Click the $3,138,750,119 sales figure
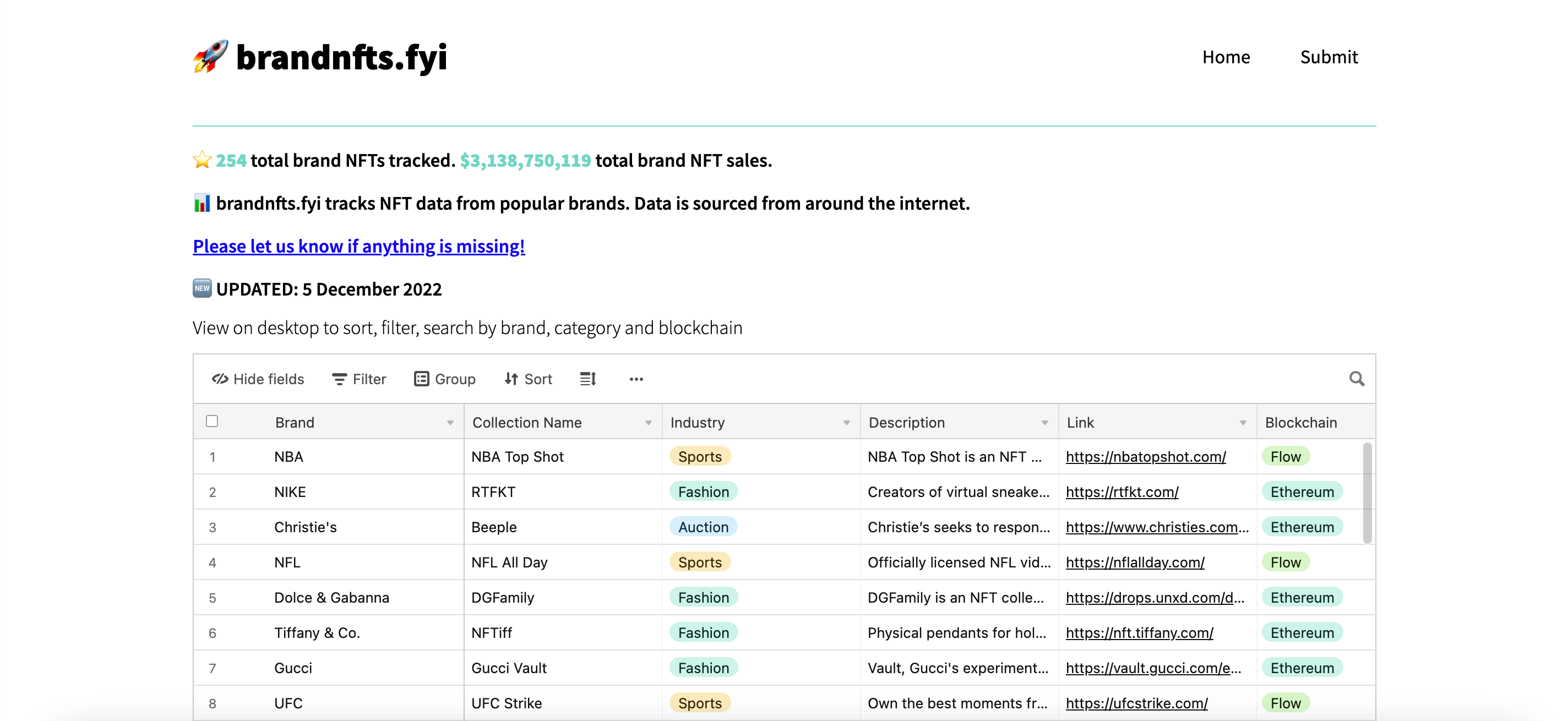 [525, 161]
